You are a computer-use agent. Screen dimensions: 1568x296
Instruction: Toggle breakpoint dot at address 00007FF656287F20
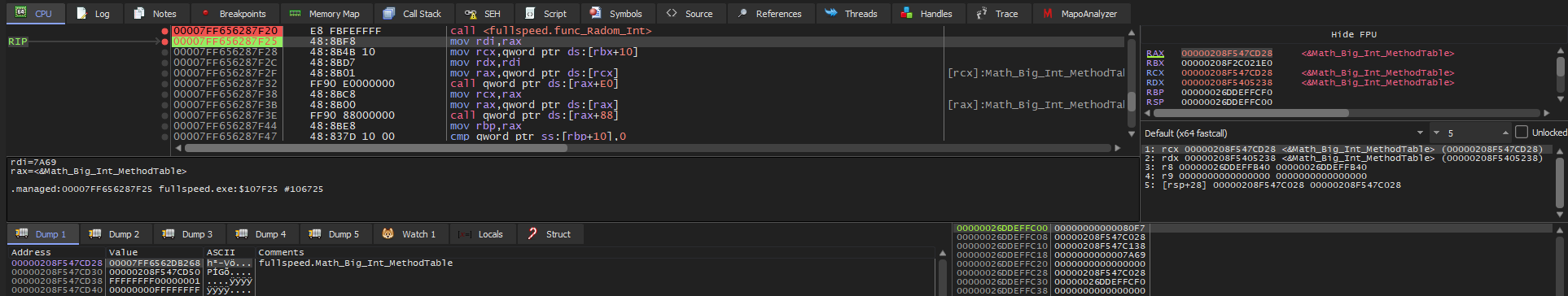[165, 31]
